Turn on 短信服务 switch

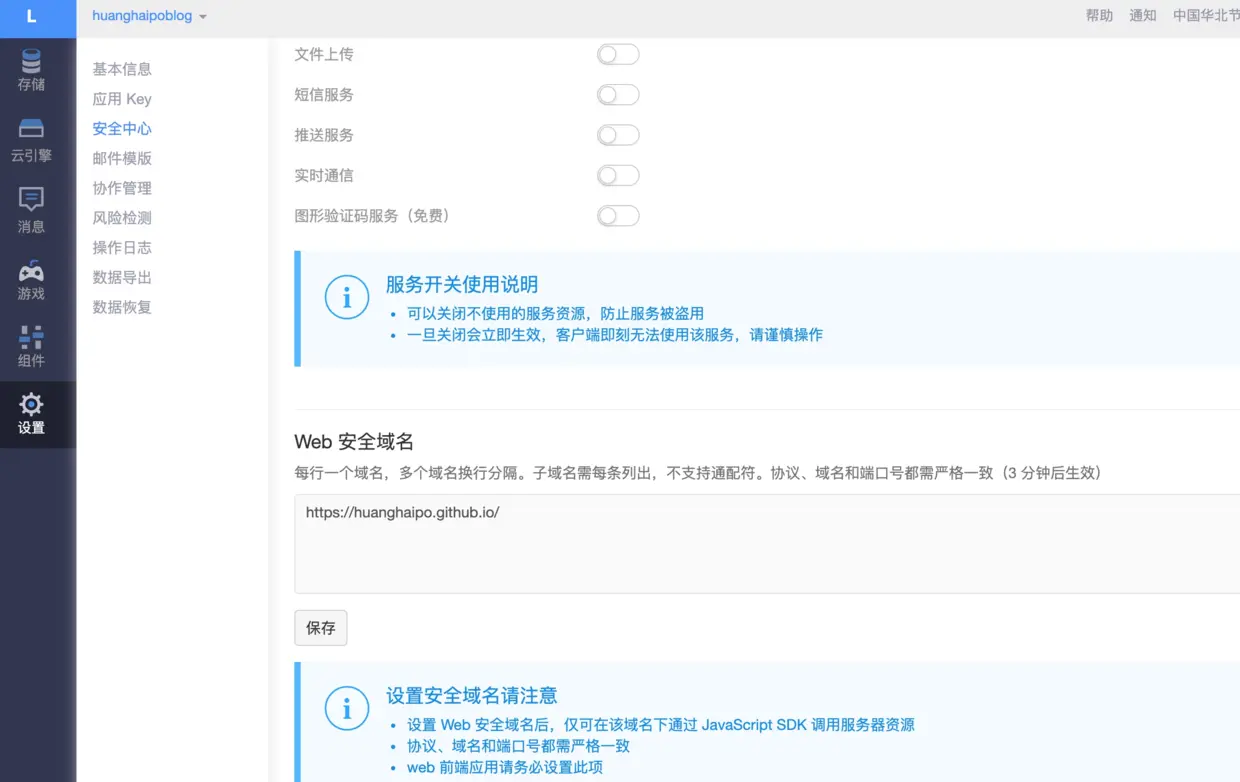coord(617,94)
